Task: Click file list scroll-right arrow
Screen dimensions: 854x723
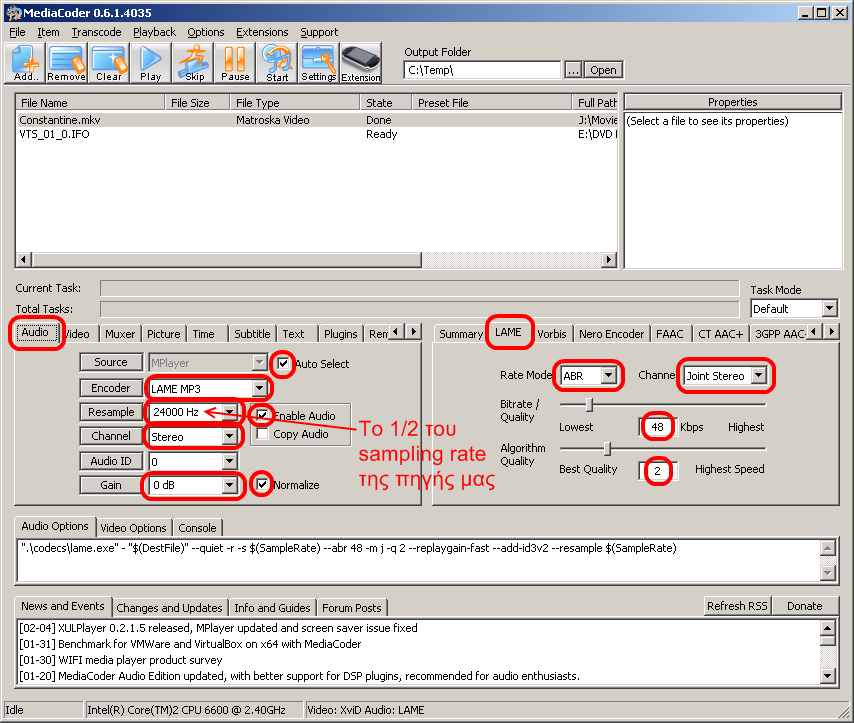Action: click(609, 259)
